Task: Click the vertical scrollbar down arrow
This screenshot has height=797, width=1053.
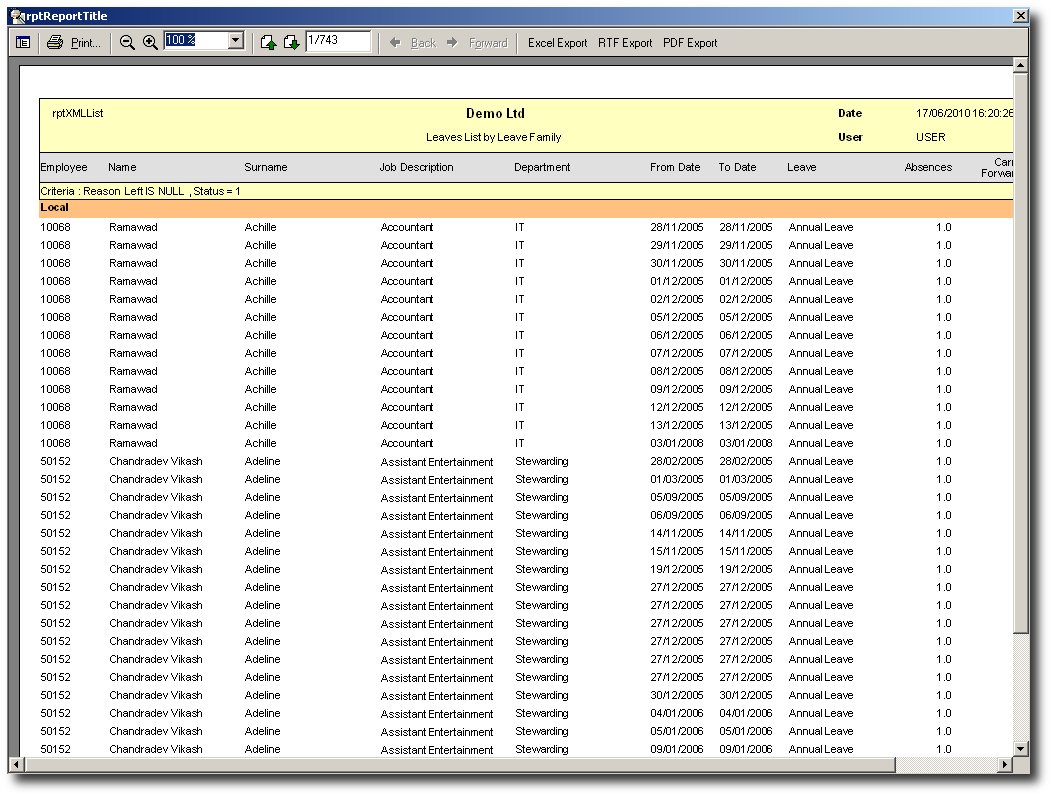Action: (1020, 748)
